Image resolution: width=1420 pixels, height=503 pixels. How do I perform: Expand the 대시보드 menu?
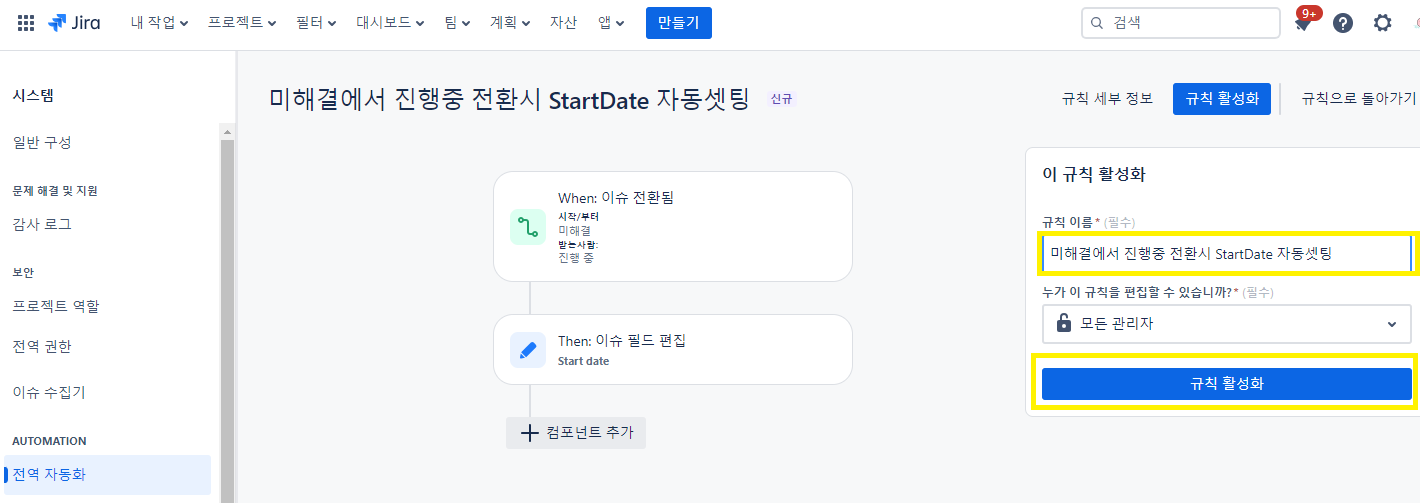[391, 23]
